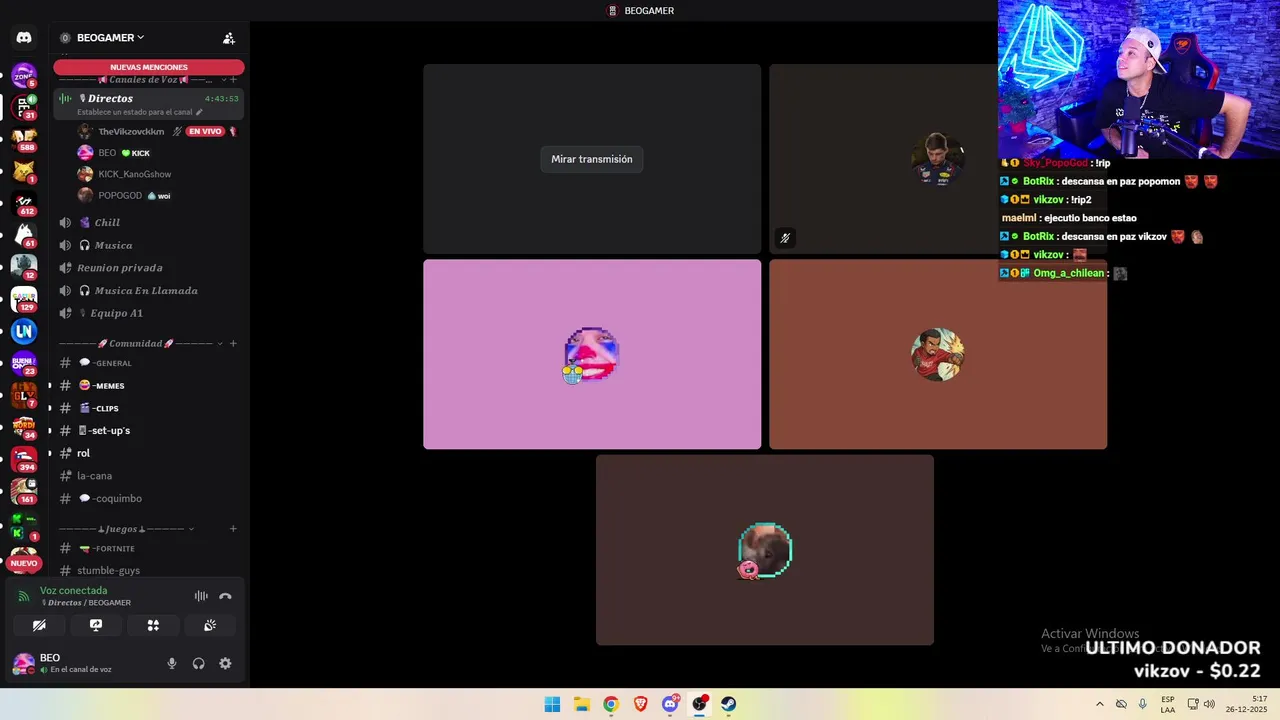Image resolution: width=1280 pixels, height=720 pixels.
Task: Disconnect from voice with the hang-up icon
Action: [225, 596]
